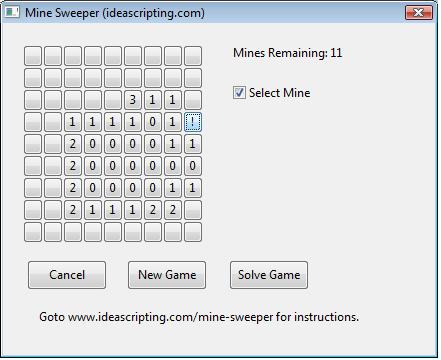Click the 0 cell between two 1s in the '!' row

pos(153,122)
